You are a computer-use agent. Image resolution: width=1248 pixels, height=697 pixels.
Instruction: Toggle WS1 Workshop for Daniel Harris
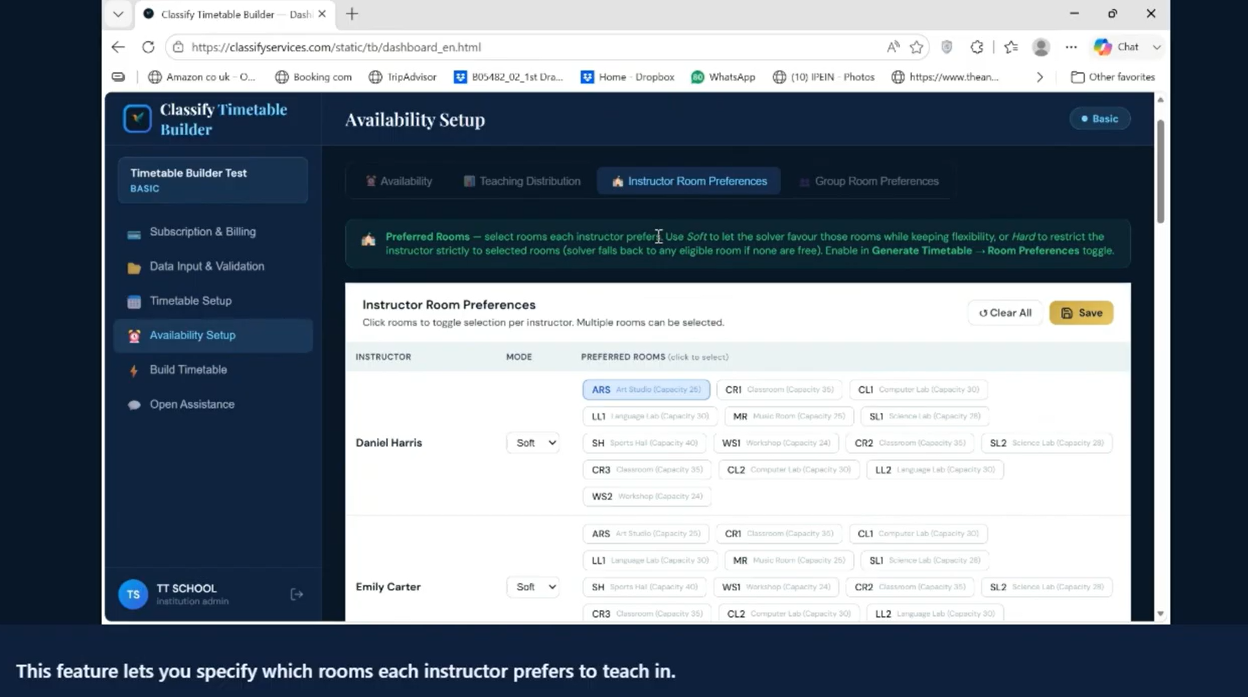(x=776, y=443)
